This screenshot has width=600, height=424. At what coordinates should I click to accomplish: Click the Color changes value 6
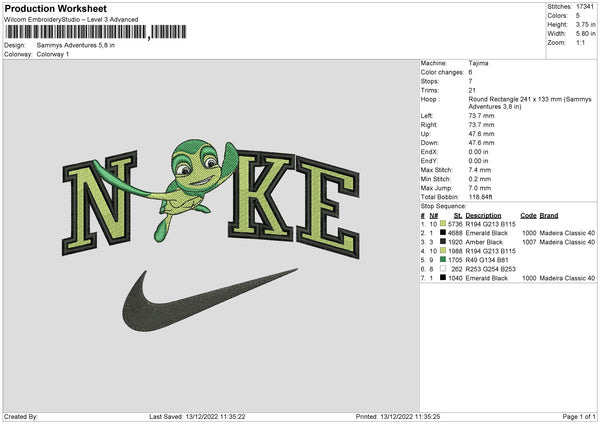coord(470,72)
